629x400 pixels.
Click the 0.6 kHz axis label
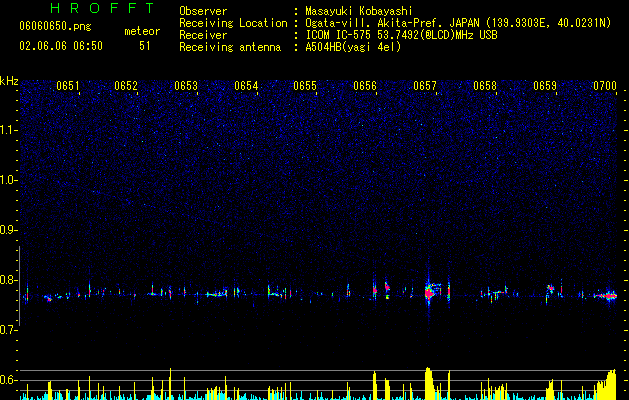coord(9,380)
